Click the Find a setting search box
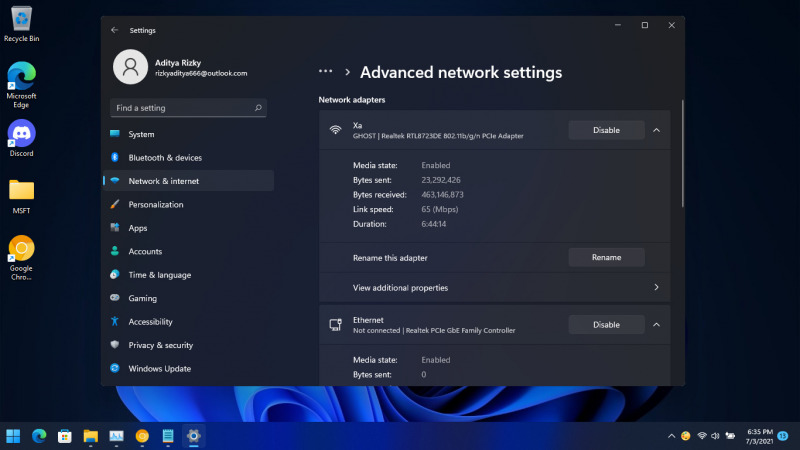800x450 pixels. pyautogui.click(x=188, y=108)
